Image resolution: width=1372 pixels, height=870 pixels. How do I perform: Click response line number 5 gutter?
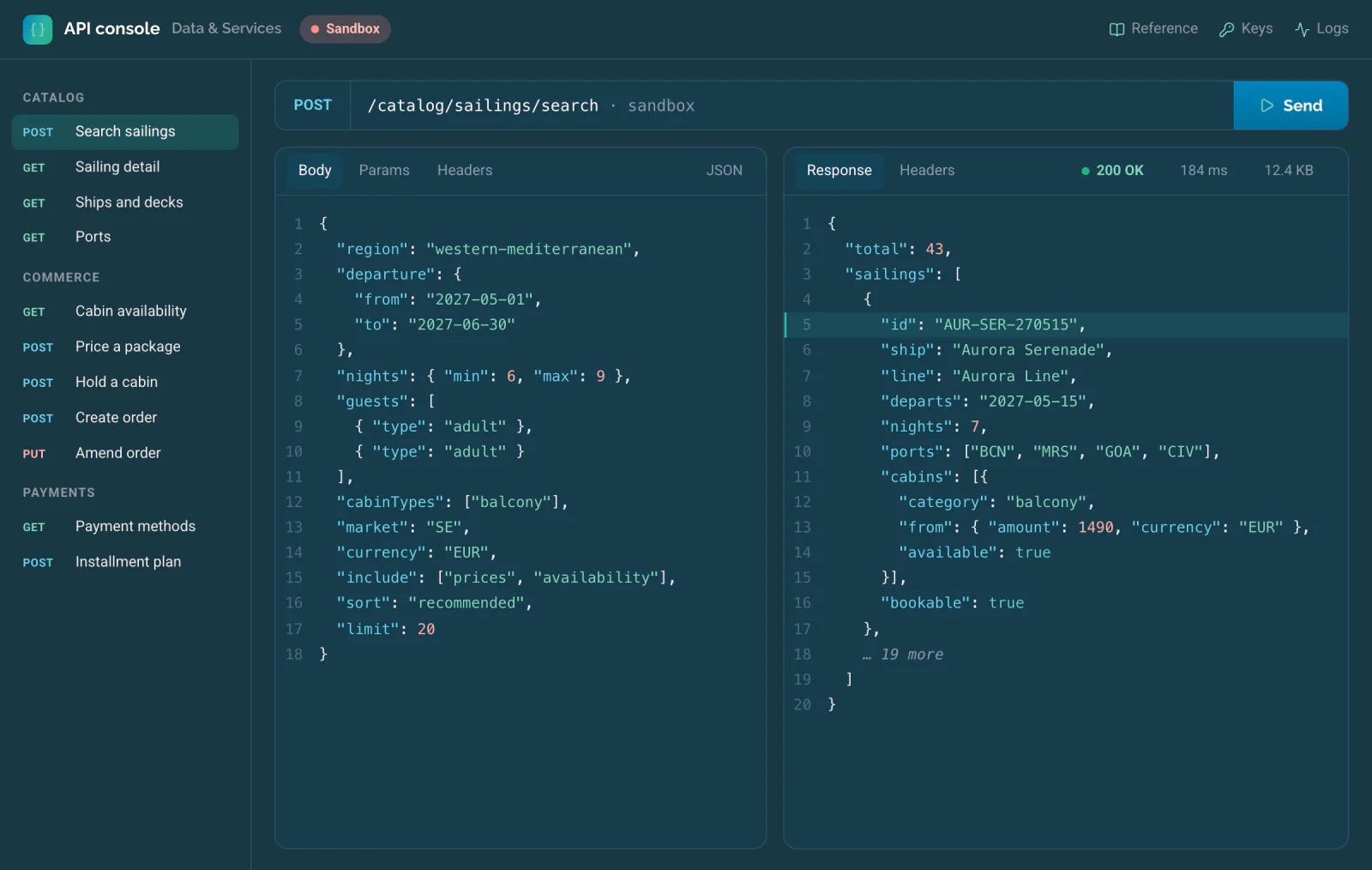click(806, 324)
